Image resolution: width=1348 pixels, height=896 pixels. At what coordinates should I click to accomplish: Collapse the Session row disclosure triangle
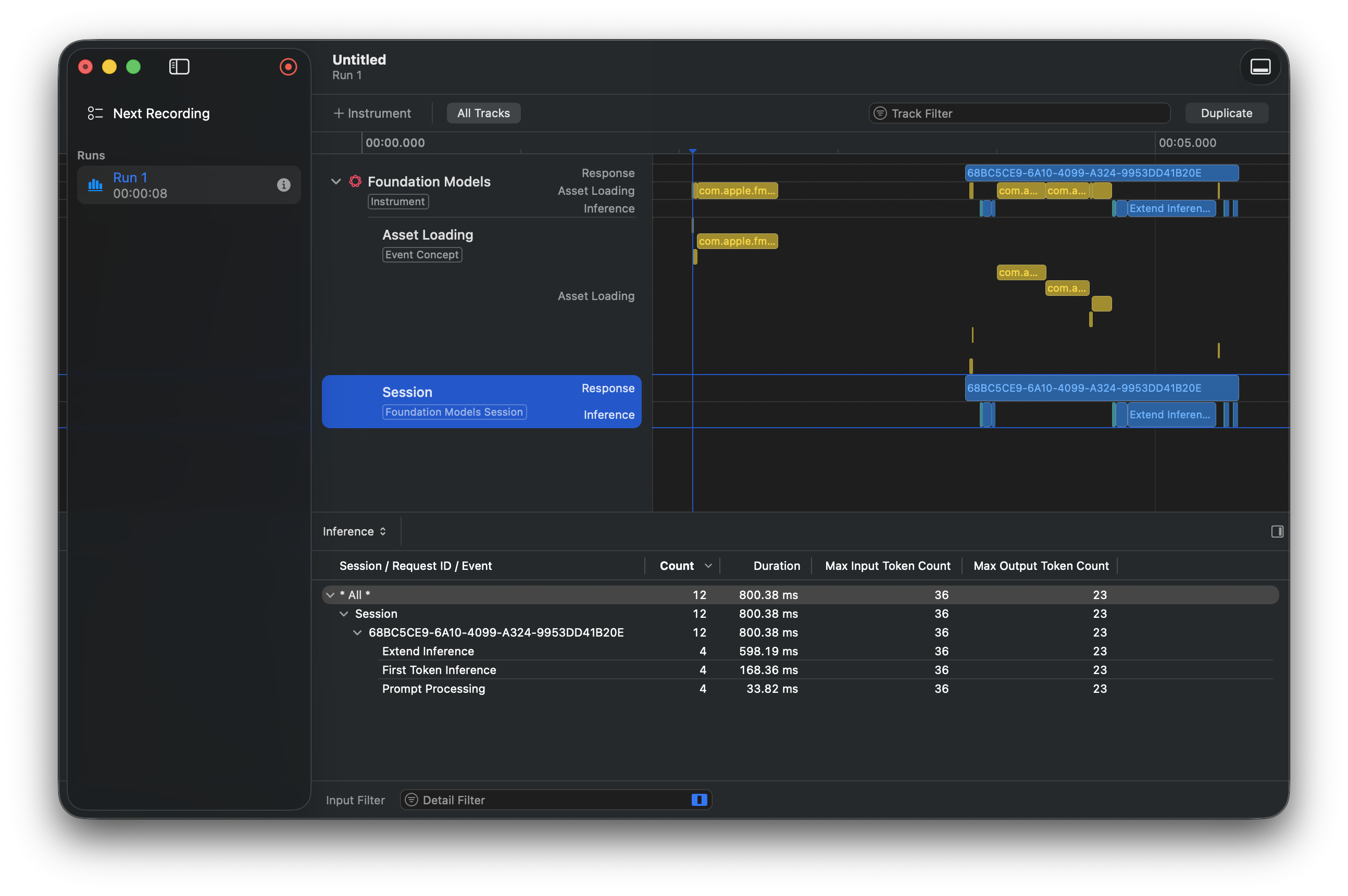click(344, 614)
